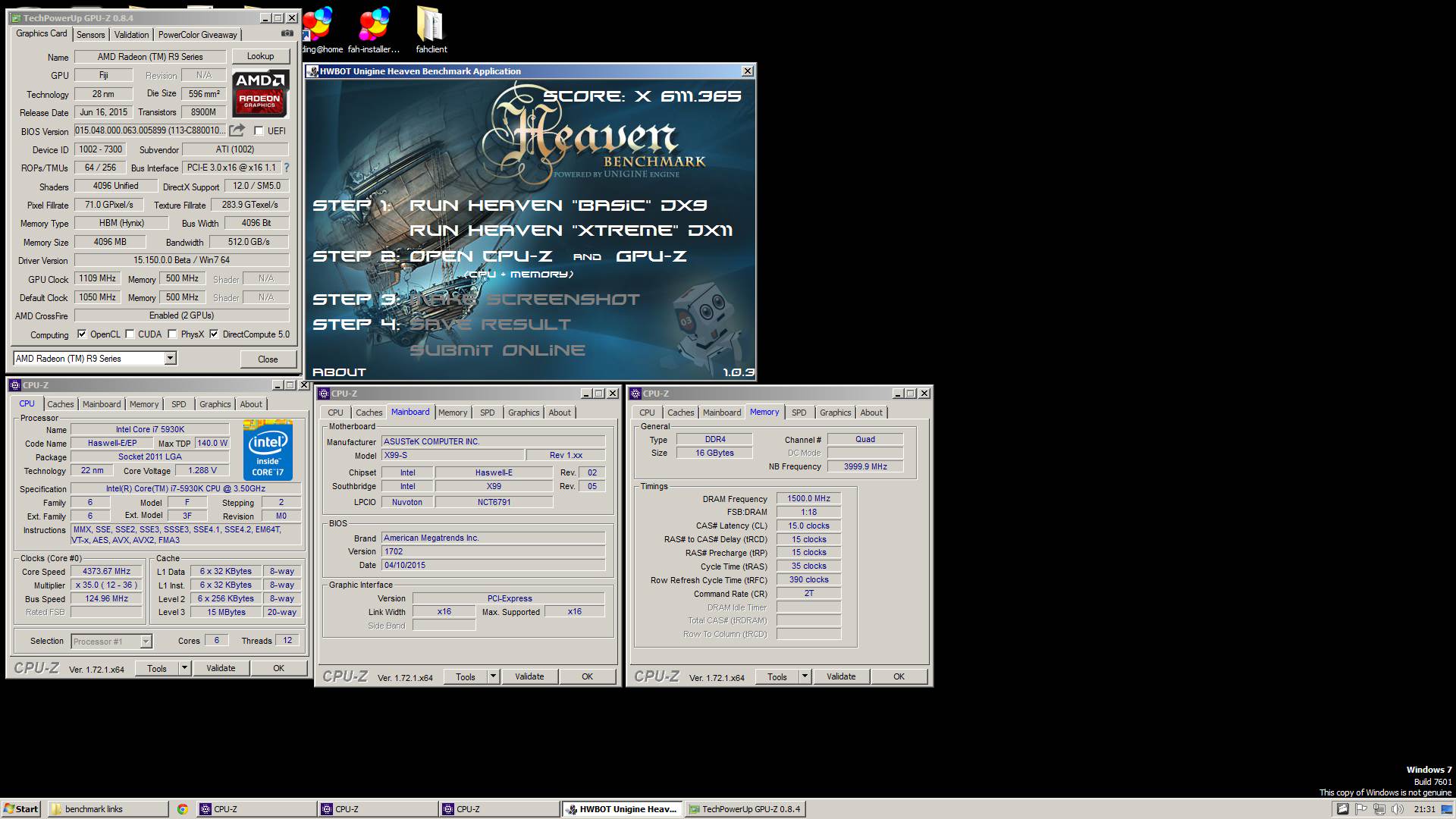Viewport: 1456px width, 819px height.
Task: Click the bus interface question mark help
Action: point(286,168)
